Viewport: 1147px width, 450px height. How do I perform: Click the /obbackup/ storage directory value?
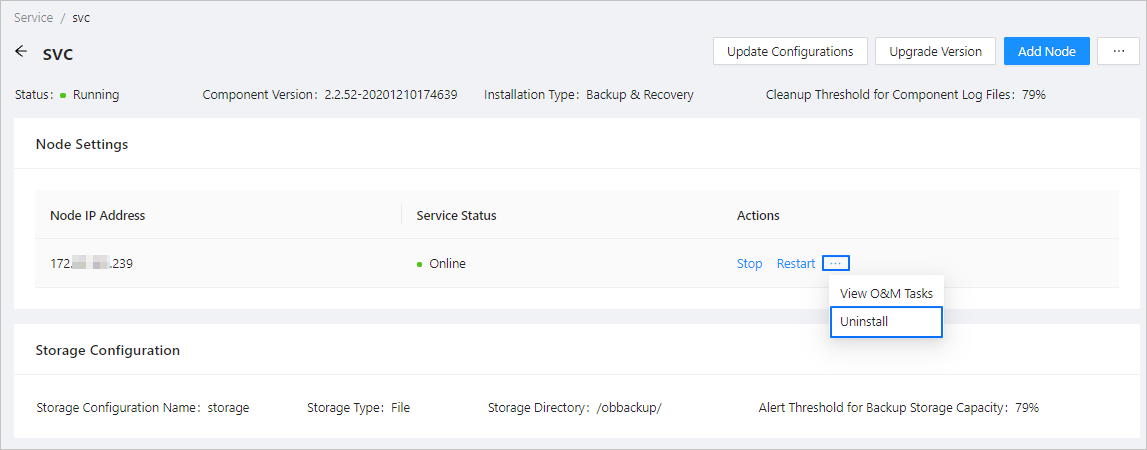pos(630,408)
